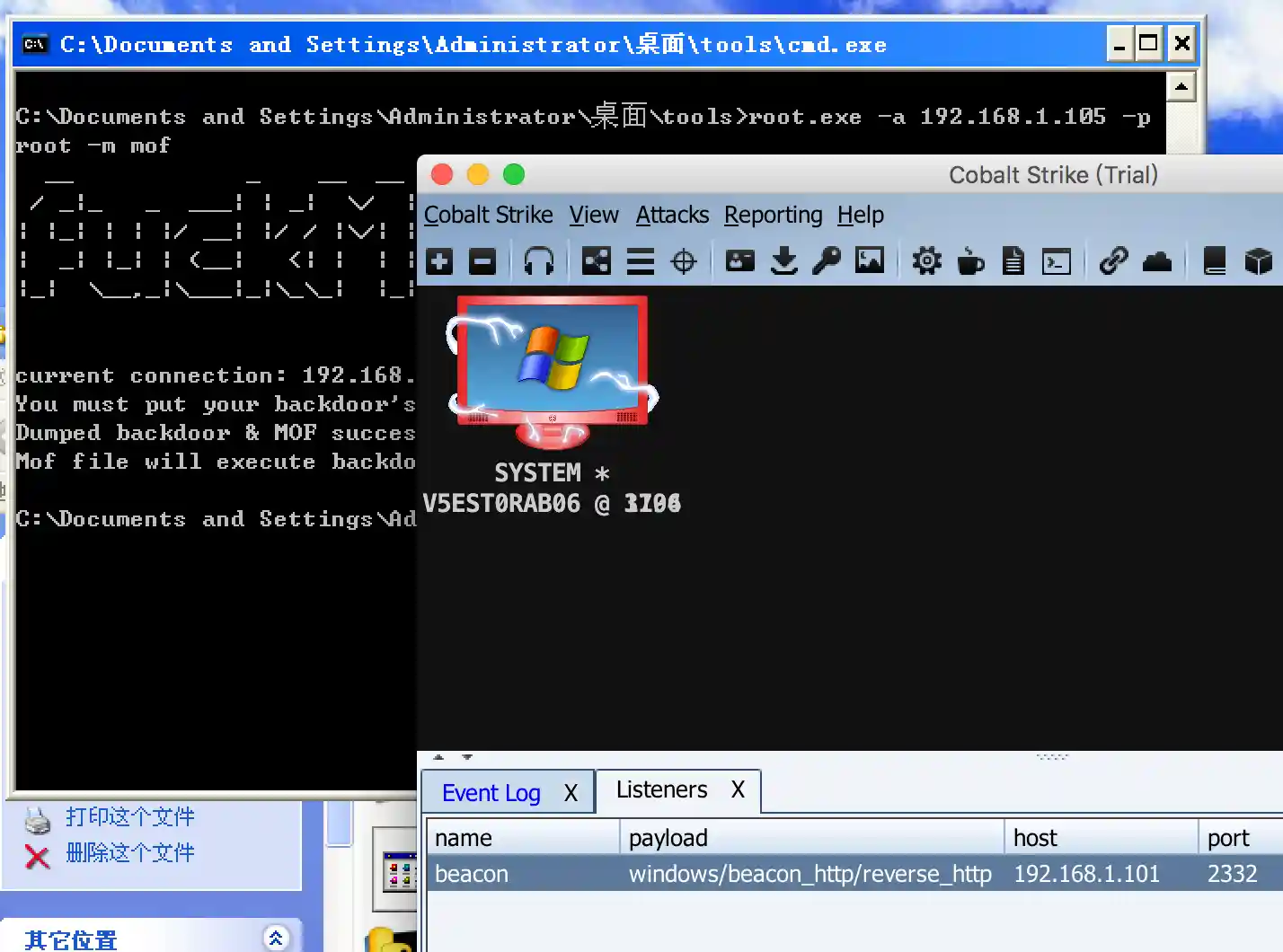Open the Cobalt Strike menu
The width and height of the screenshot is (1283, 952).
489,216
